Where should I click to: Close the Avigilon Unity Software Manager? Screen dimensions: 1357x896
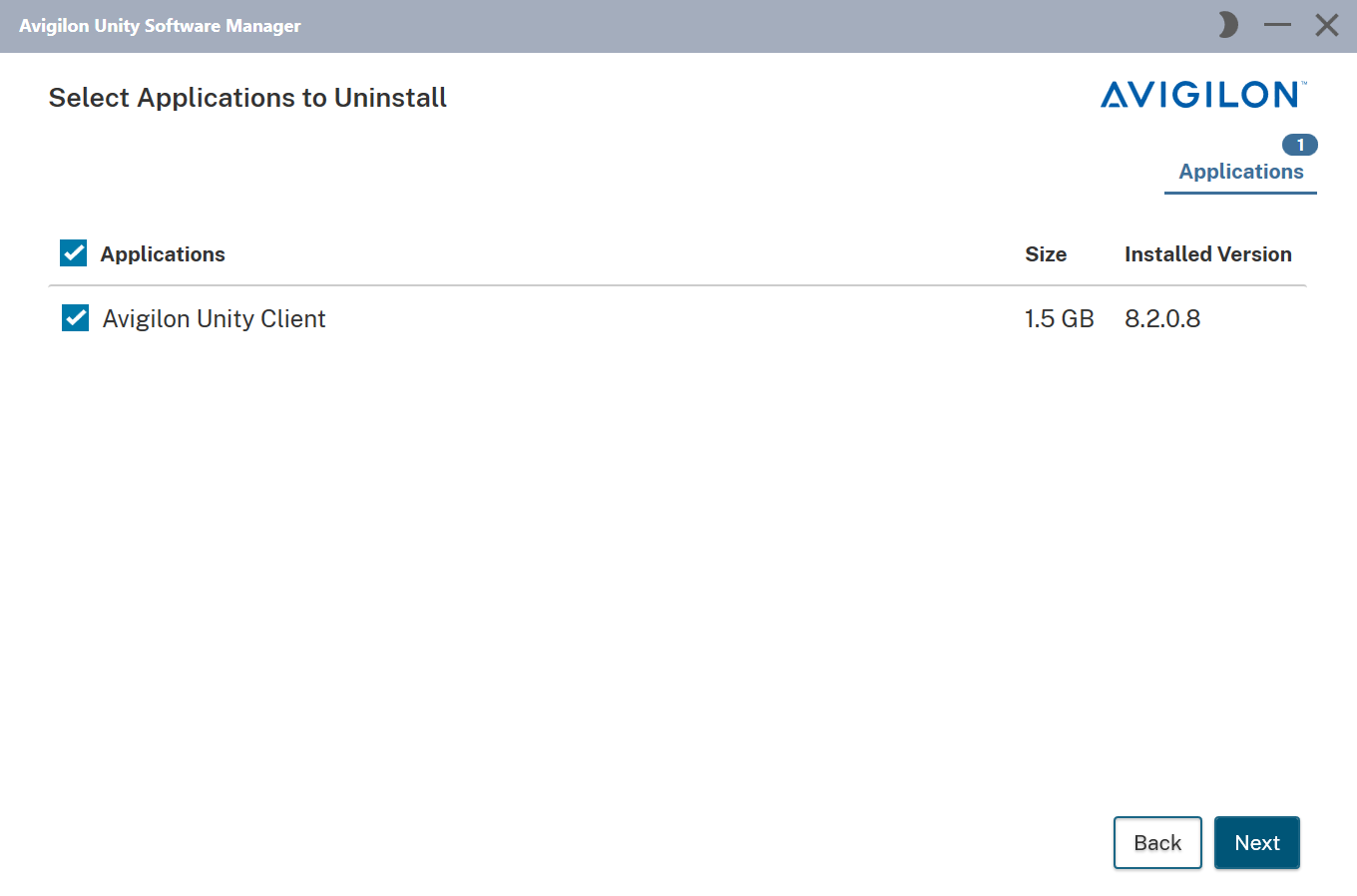point(1326,25)
